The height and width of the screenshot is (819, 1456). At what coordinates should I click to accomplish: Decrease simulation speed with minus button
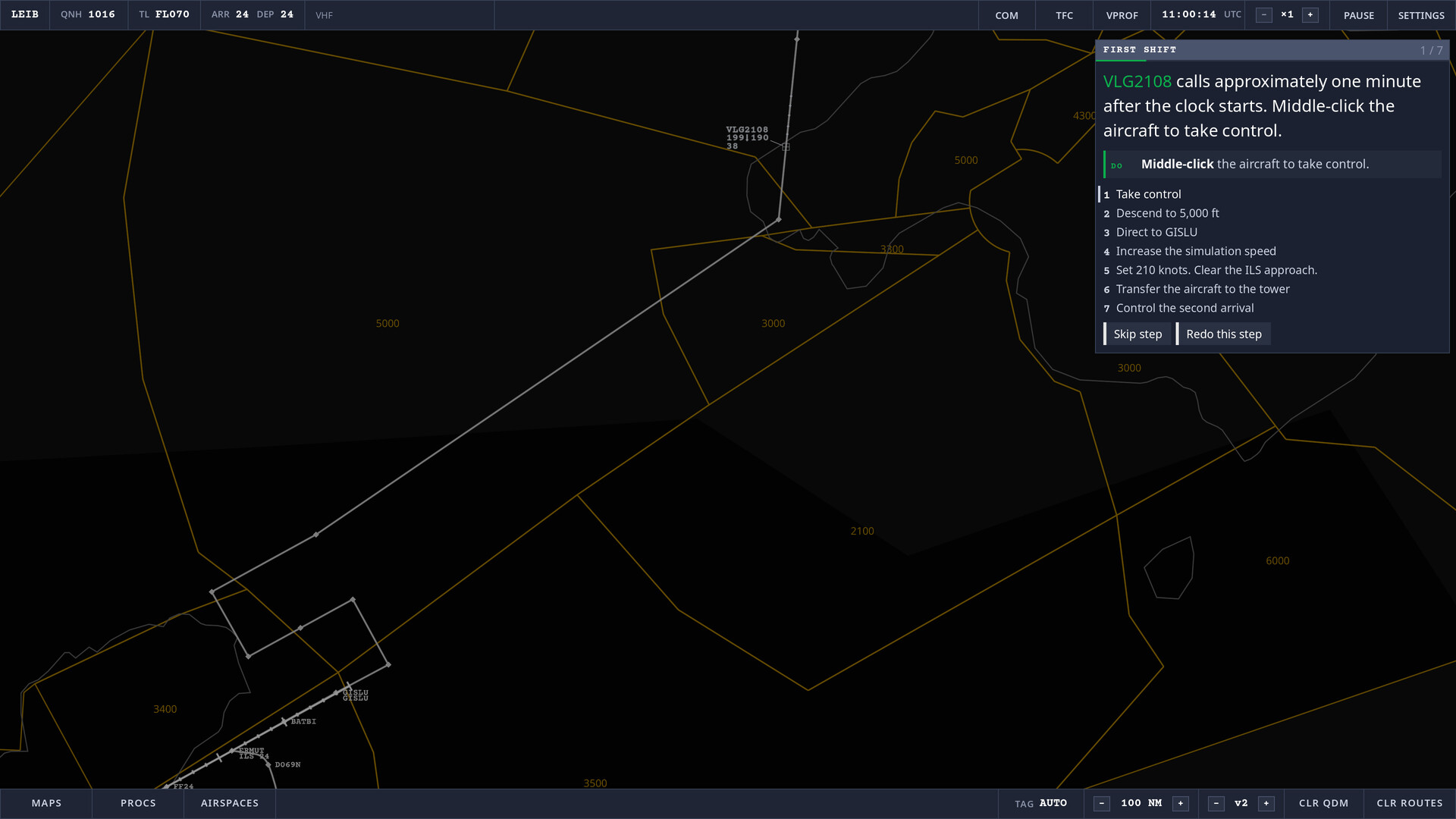coord(1264,15)
